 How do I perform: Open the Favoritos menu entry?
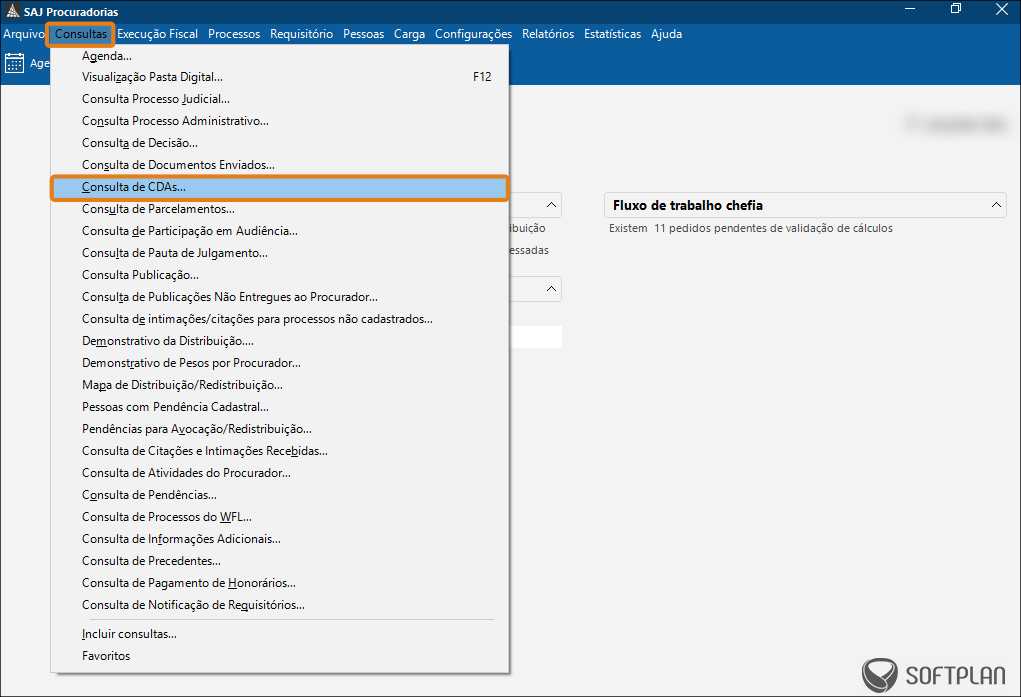pyautogui.click(x=280, y=656)
